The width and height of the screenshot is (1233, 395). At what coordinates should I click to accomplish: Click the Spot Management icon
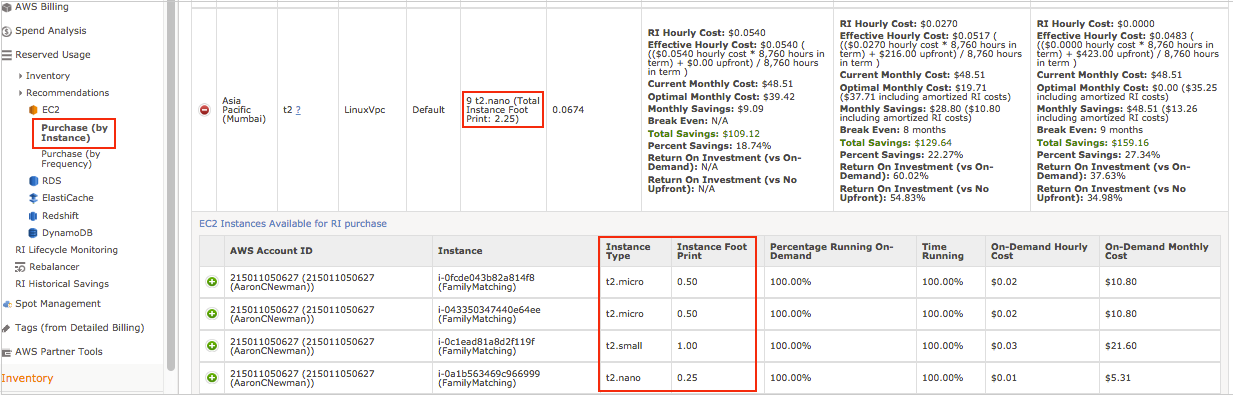pyautogui.click(x=7, y=303)
